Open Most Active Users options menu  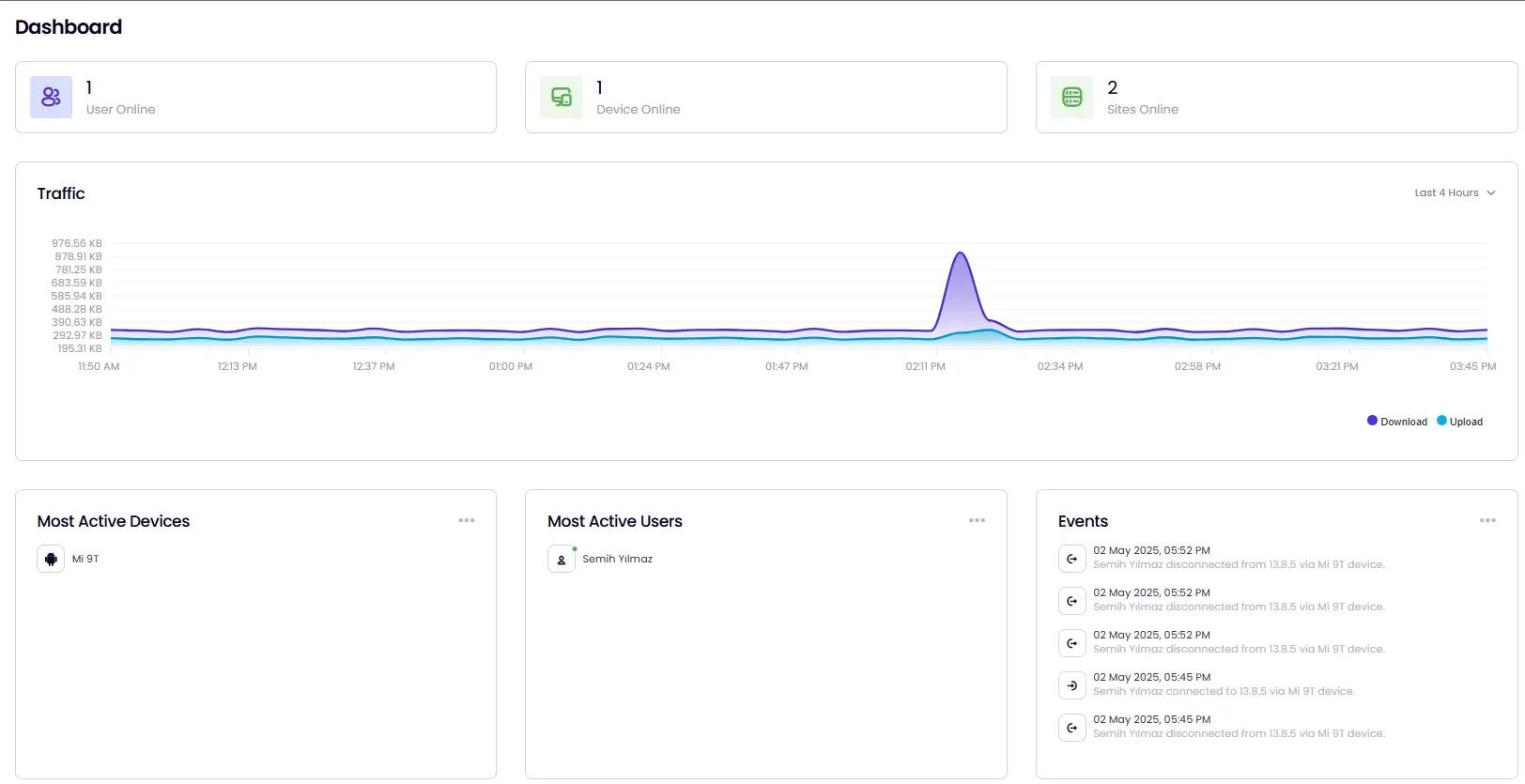click(x=977, y=520)
